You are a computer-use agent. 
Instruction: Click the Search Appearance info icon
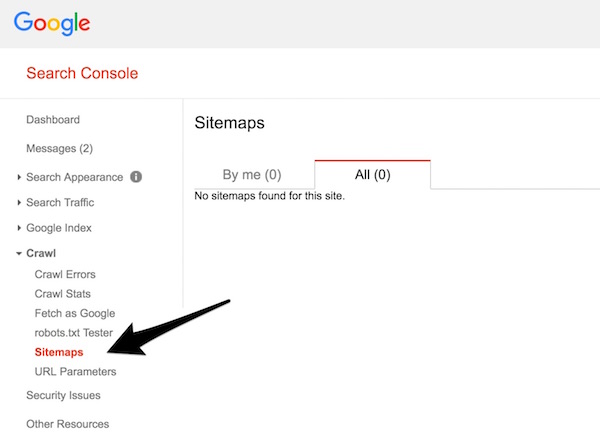tap(136, 177)
